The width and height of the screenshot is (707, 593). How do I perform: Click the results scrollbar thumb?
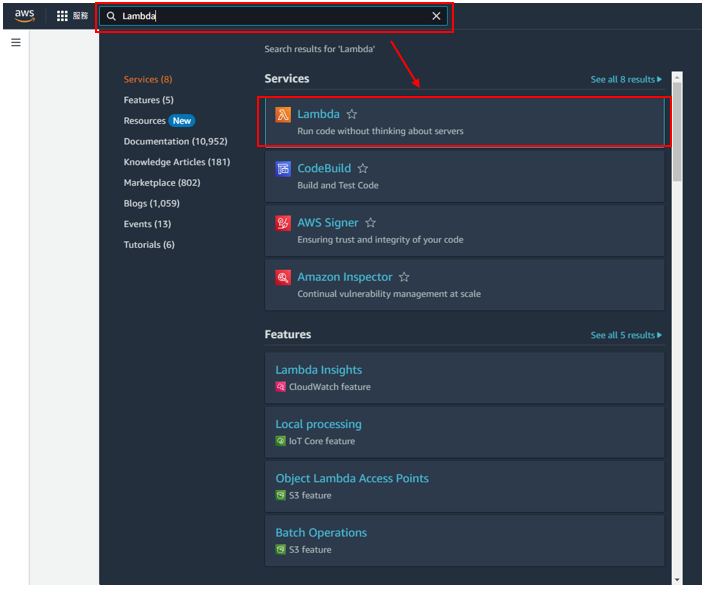[x=677, y=132]
